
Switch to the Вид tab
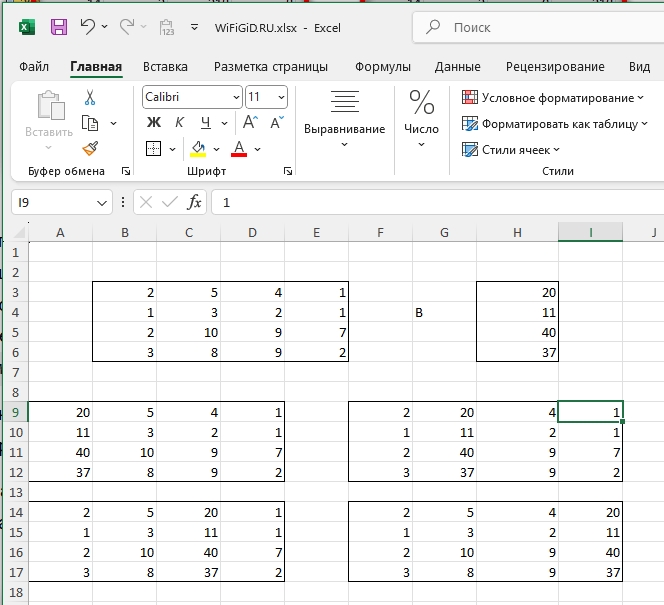(639, 66)
